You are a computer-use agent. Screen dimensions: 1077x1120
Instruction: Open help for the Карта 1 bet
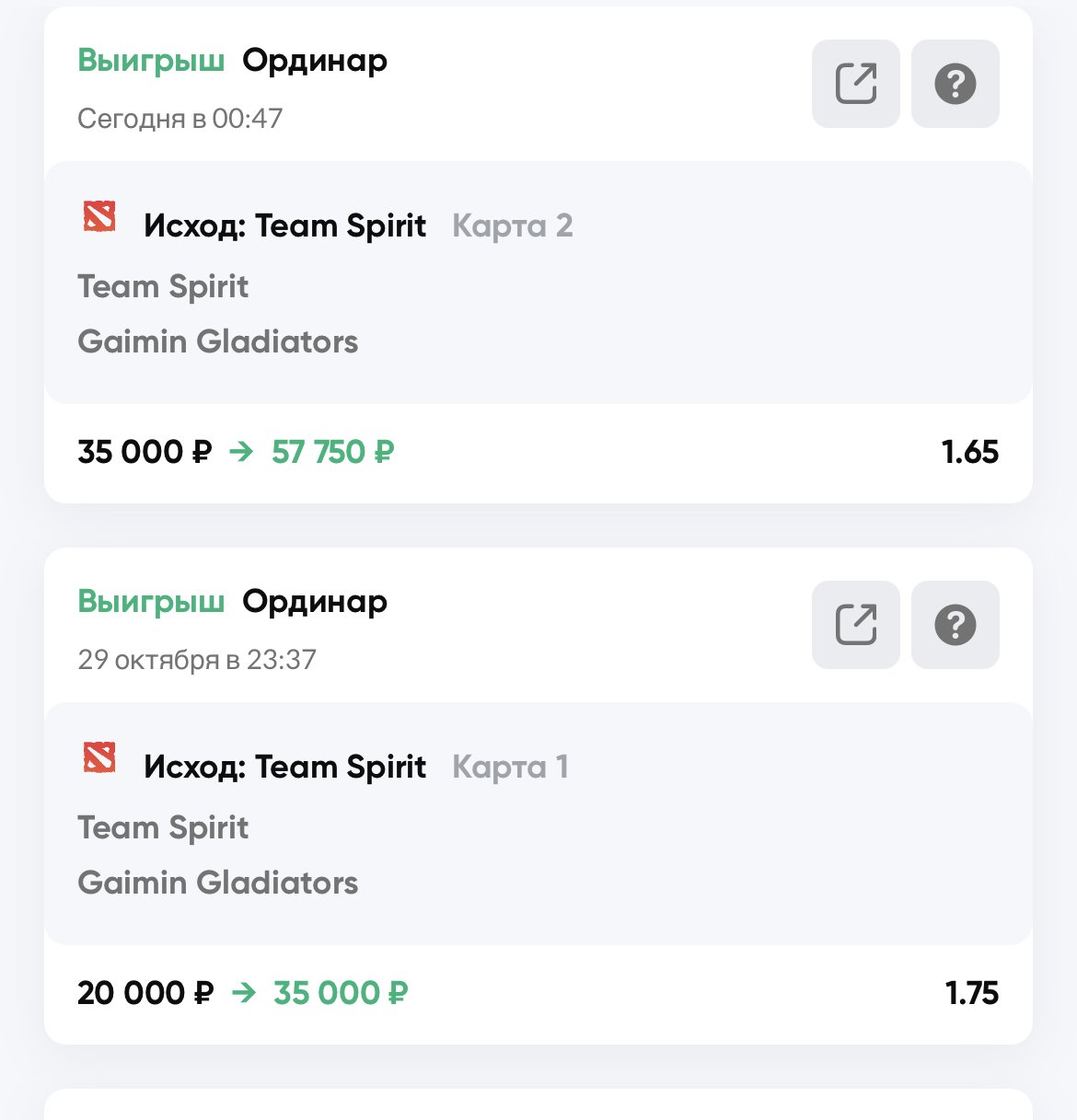955,625
